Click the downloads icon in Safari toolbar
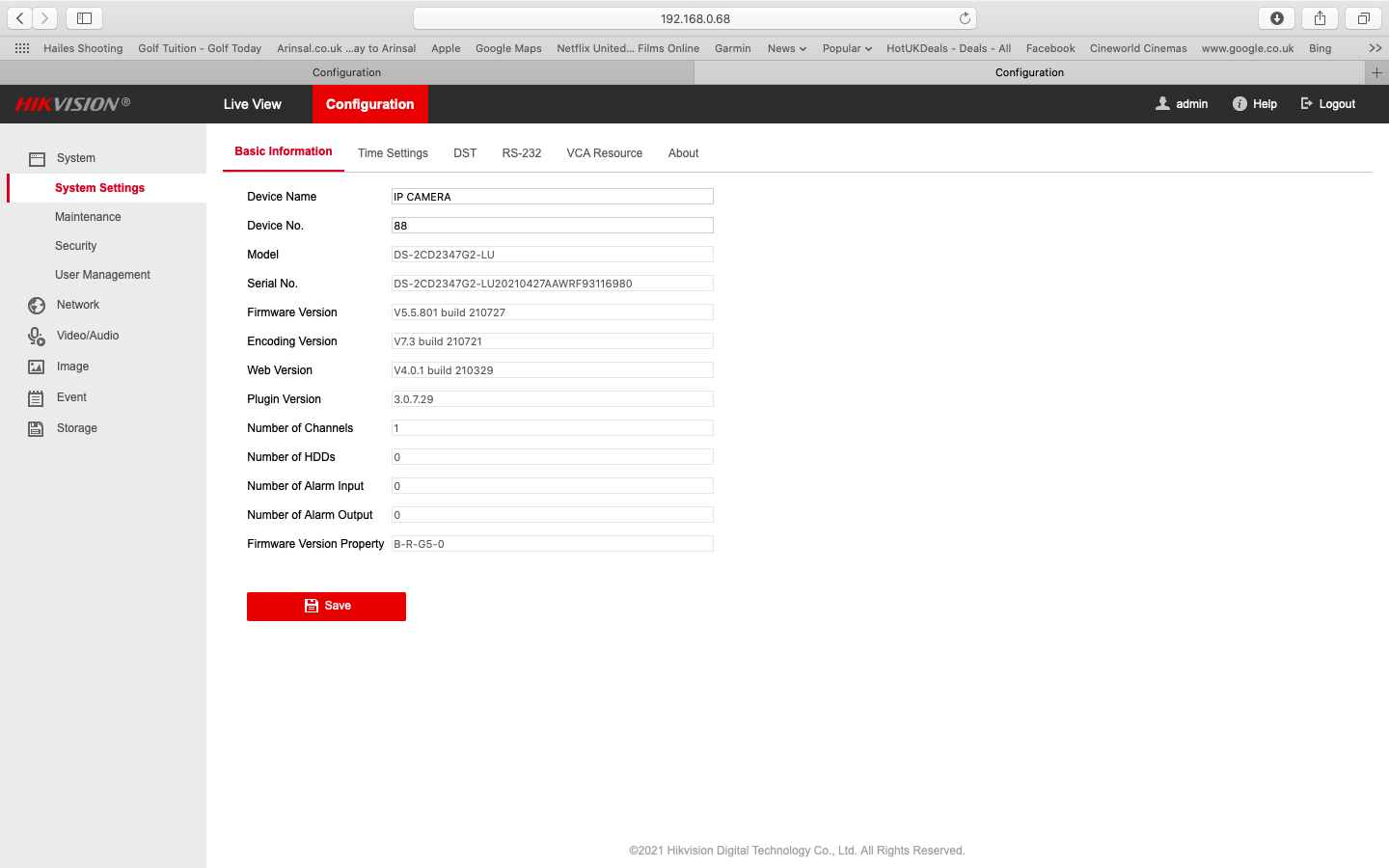This screenshot has width=1389, height=868. [x=1276, y=17]
